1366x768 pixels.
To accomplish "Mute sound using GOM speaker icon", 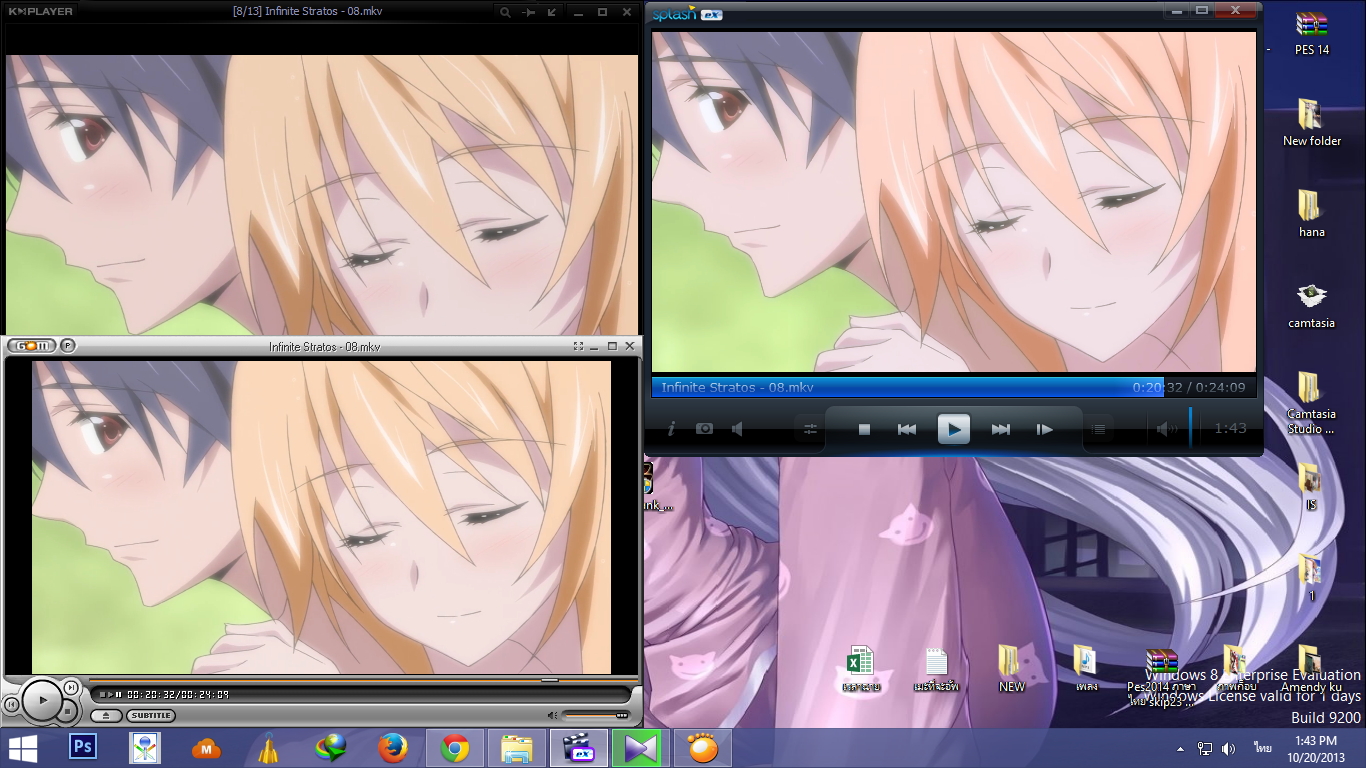I will (552, 715).
